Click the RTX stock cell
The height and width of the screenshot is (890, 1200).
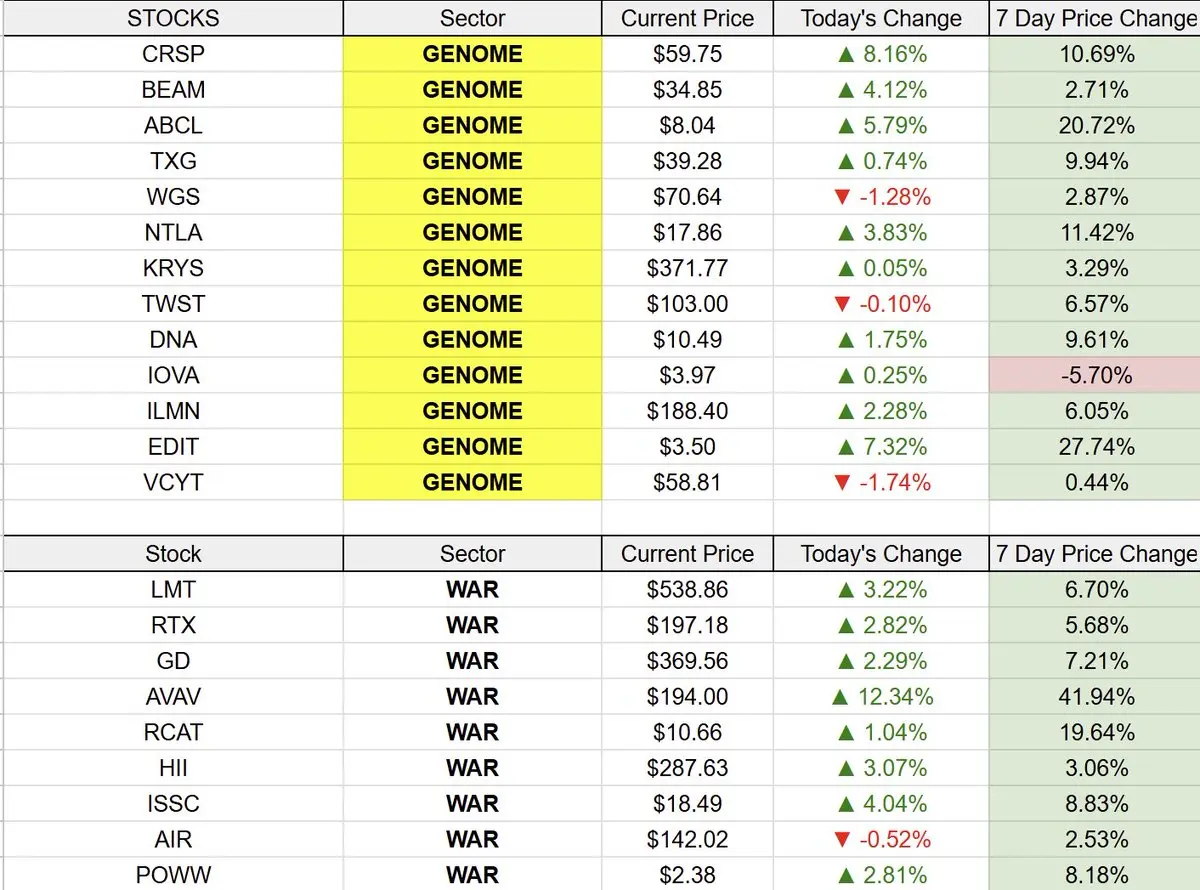coord(173,626)
